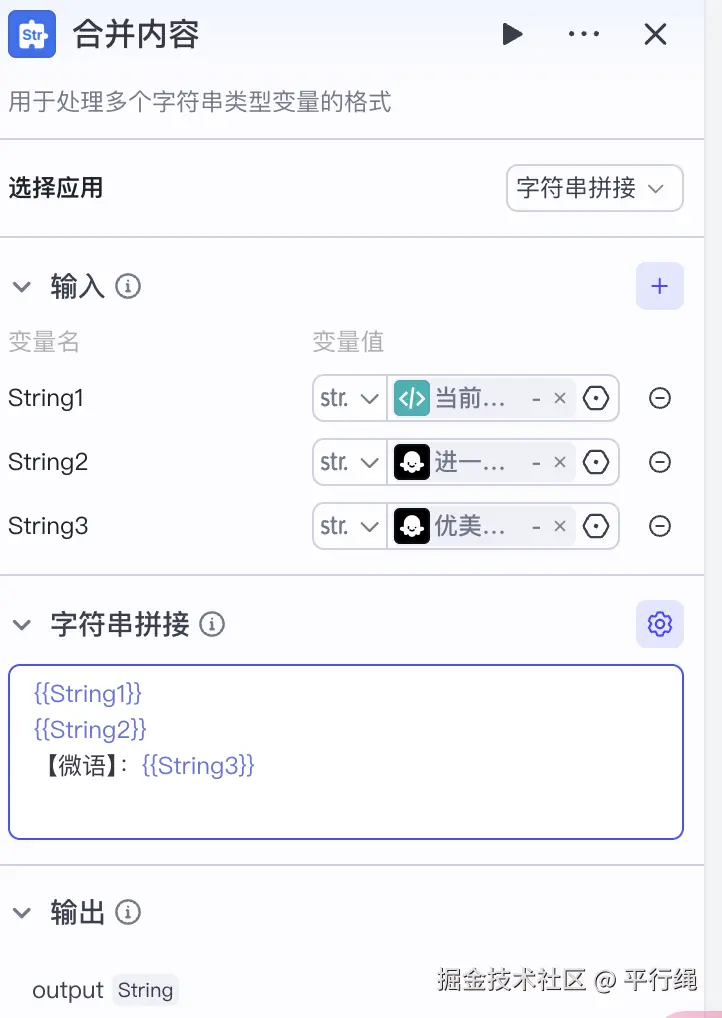Image resolution: width=722 pixels, height=1018 pixels.
Task: Clear the 进一… reference value on String2
Action: pyautogui.click(x=560, y=462)
